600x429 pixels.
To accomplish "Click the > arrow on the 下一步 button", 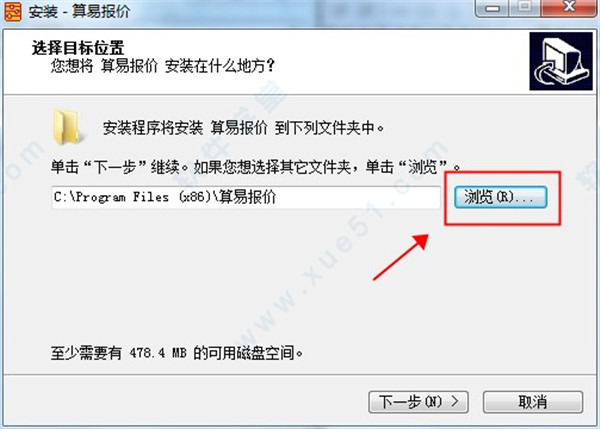I will coord(455,401).
